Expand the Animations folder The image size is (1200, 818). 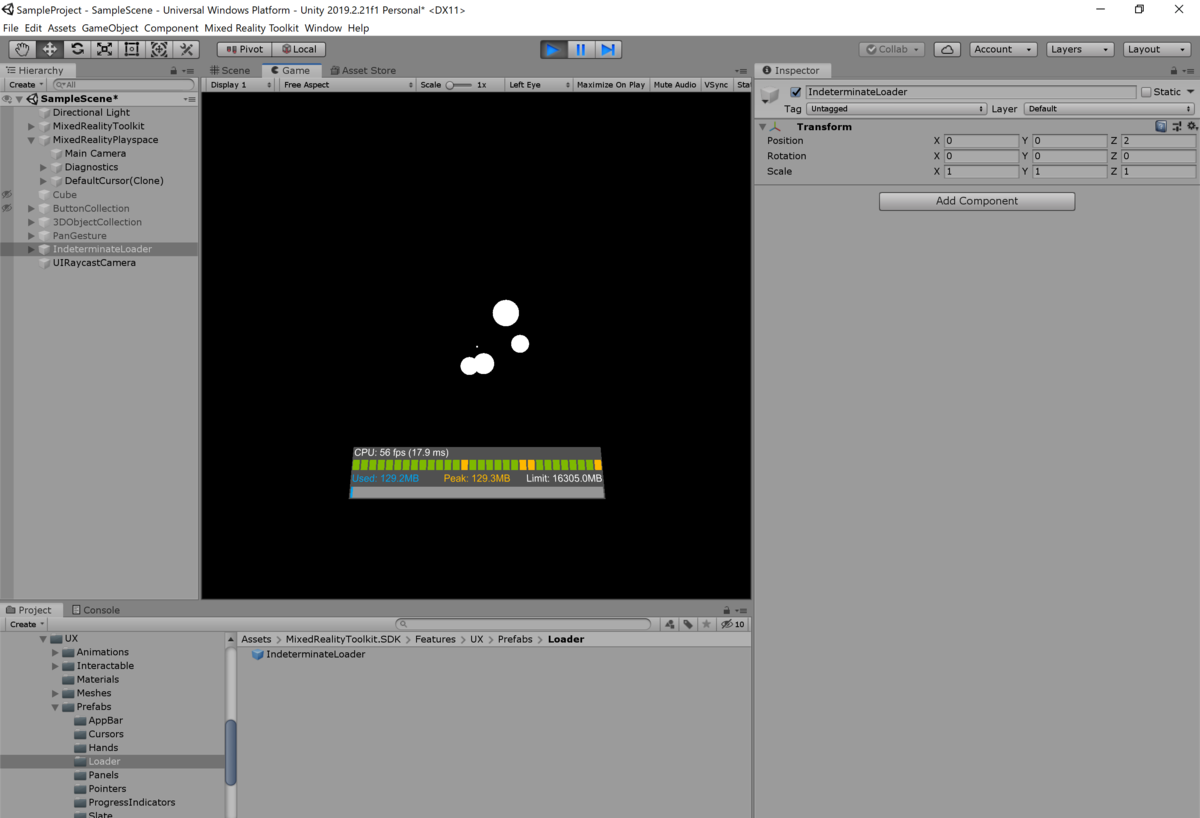(x=56, y=652)
